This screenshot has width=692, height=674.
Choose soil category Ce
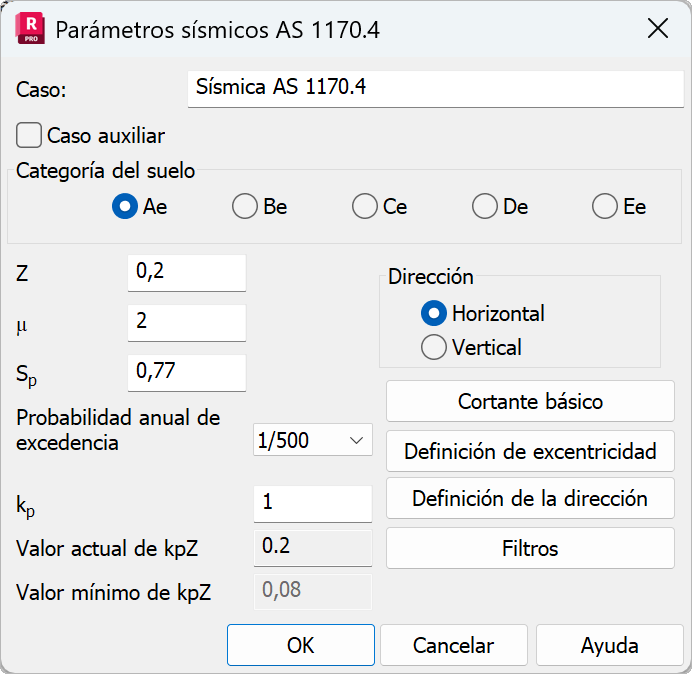pyautogui.click(x=364, y=207)
